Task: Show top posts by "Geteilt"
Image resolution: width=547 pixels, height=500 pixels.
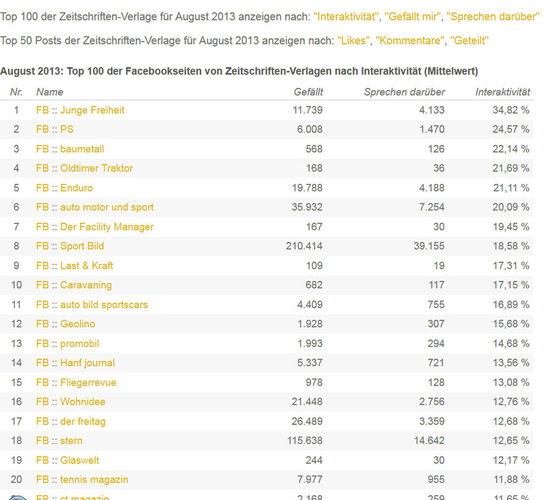Action: point(469,41)
